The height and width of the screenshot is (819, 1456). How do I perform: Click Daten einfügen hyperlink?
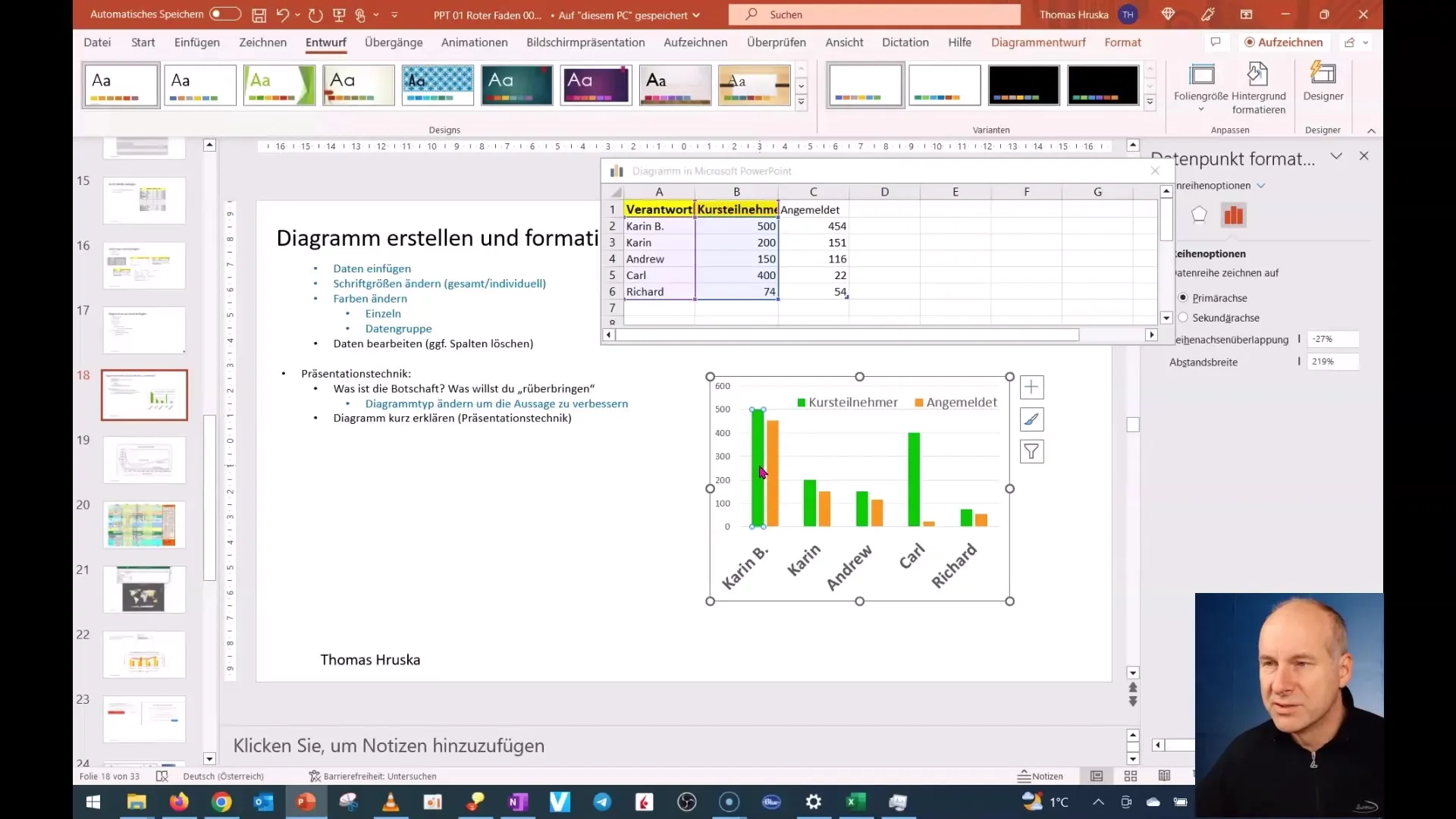click(371, 268)
